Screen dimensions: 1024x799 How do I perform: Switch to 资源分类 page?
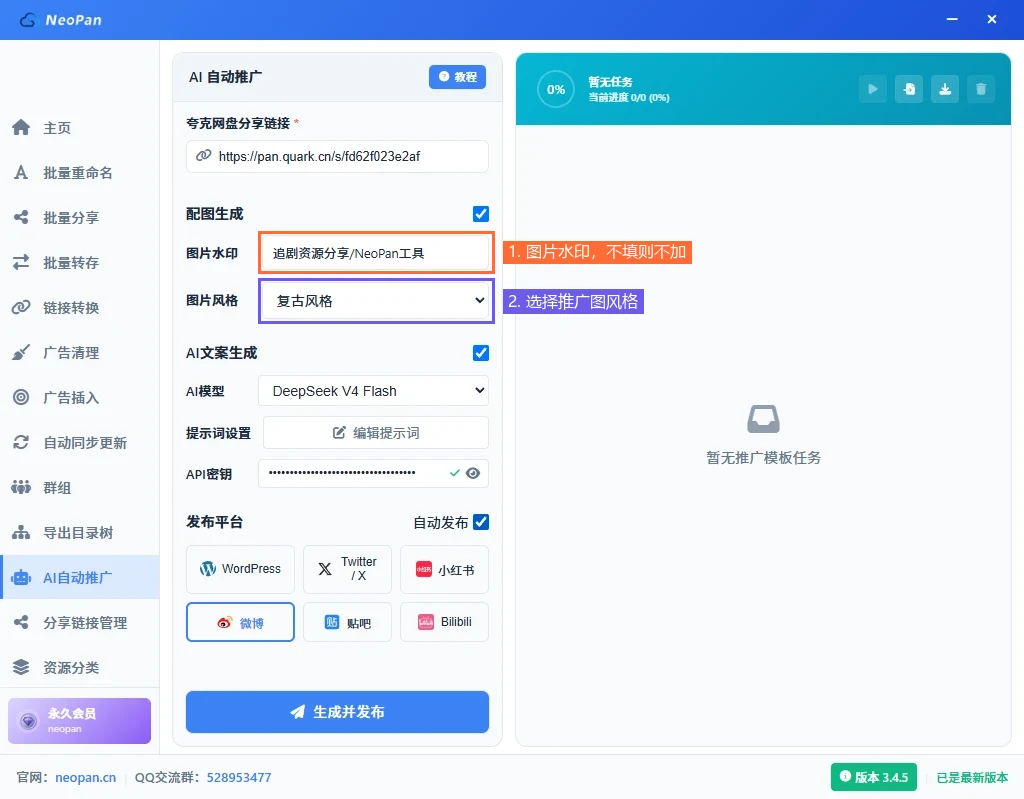click(80, 667)
